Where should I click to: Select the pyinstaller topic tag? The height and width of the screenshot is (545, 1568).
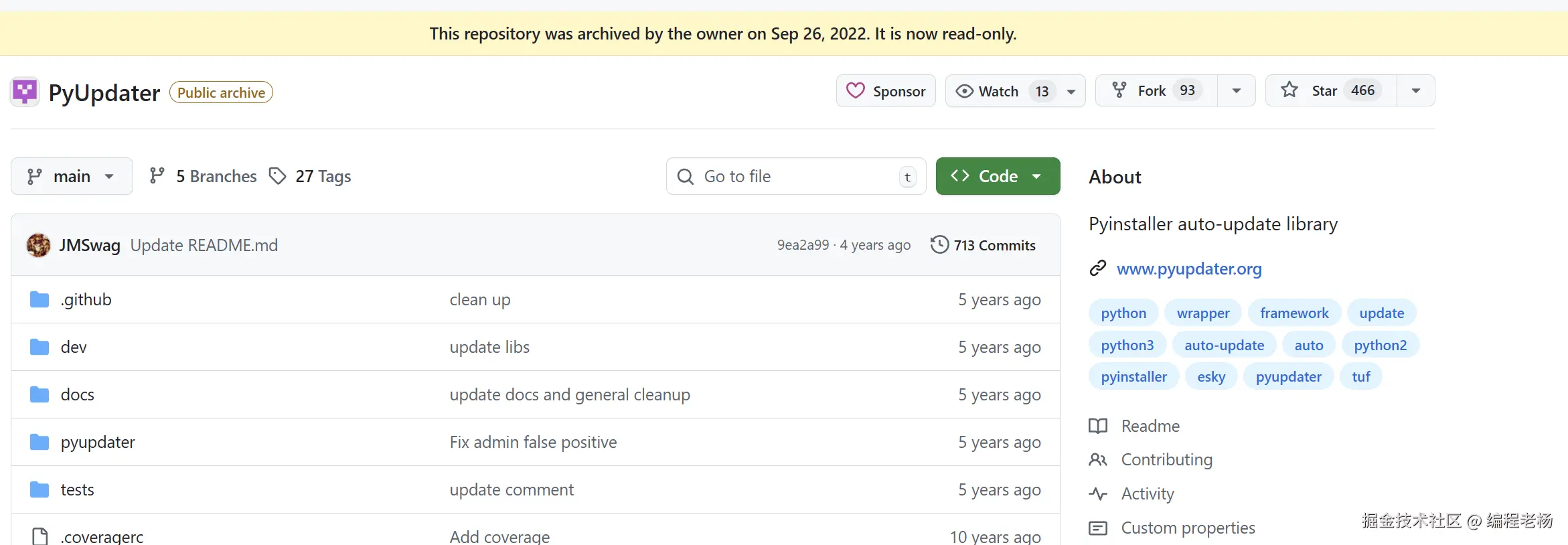[x=1133, y=377]
